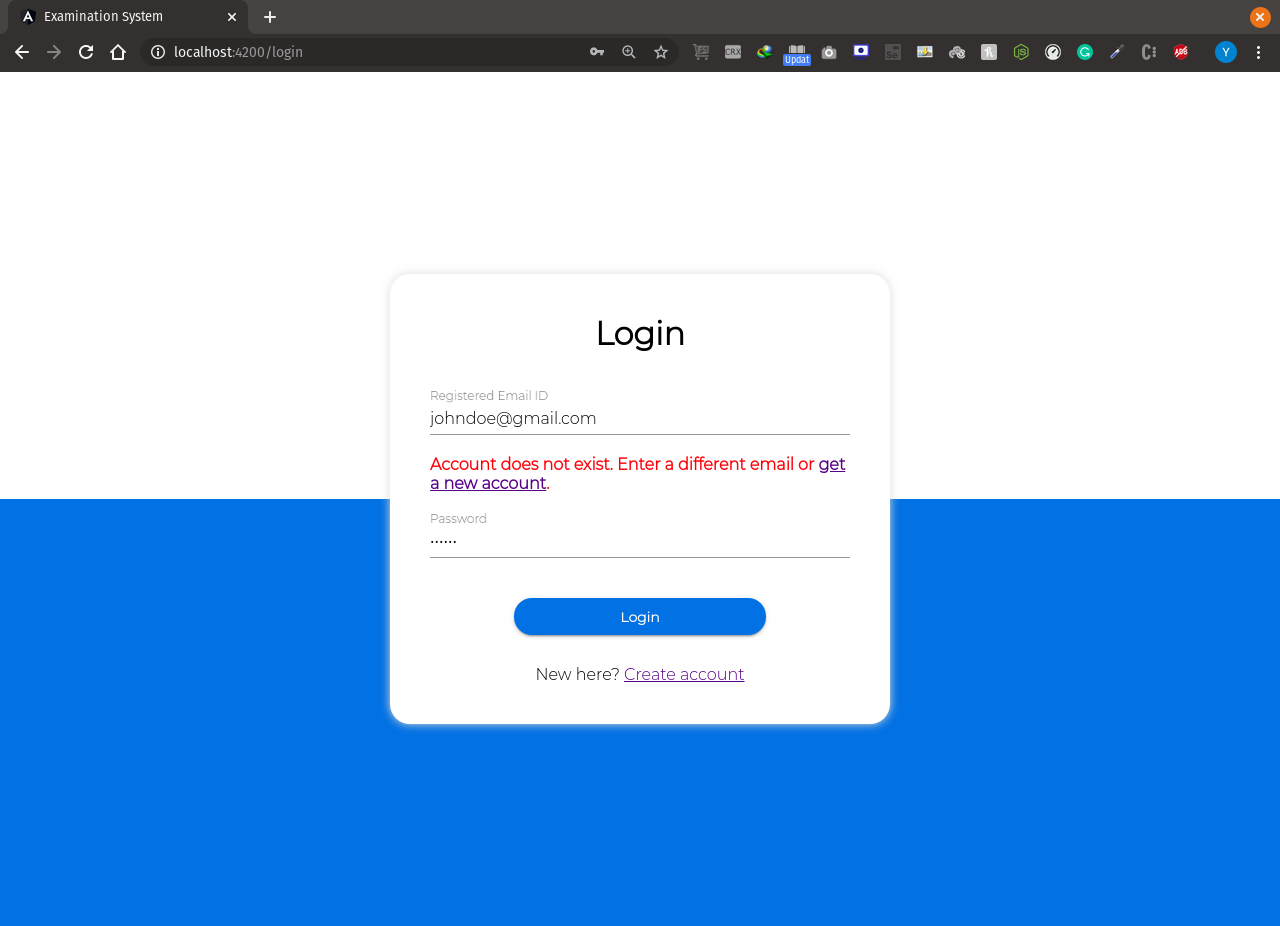The height and width of the screenshot is (926, 1280).
Task: Follow the 'get a new account' link
Action: [638, 474]
